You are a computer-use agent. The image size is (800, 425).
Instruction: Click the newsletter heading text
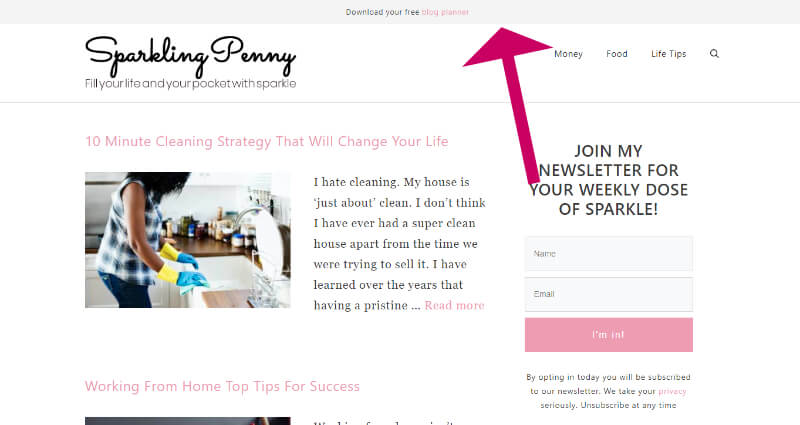tap(609, 180)
